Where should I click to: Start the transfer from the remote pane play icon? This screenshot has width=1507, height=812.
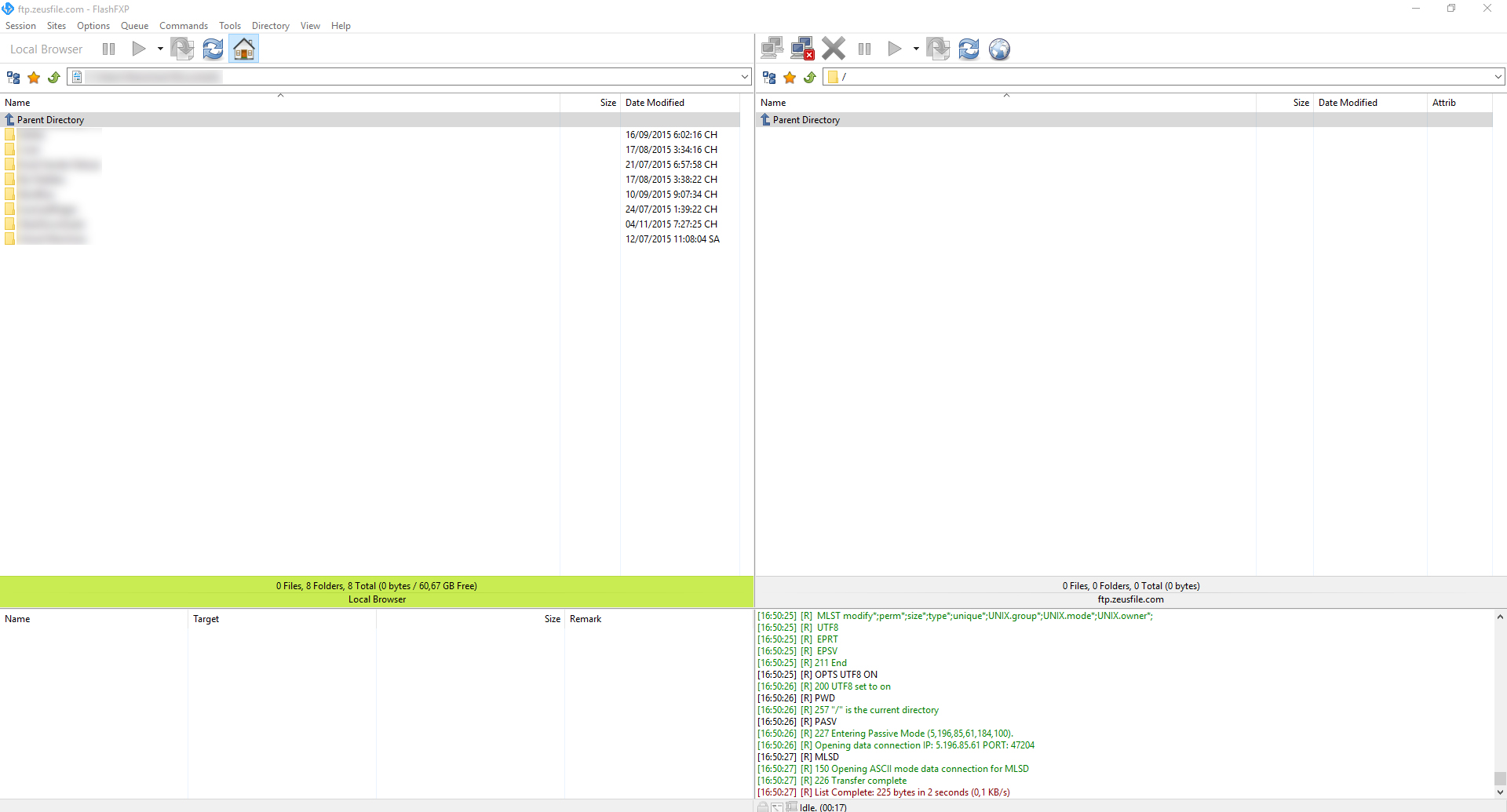click(x=895, y=49)
